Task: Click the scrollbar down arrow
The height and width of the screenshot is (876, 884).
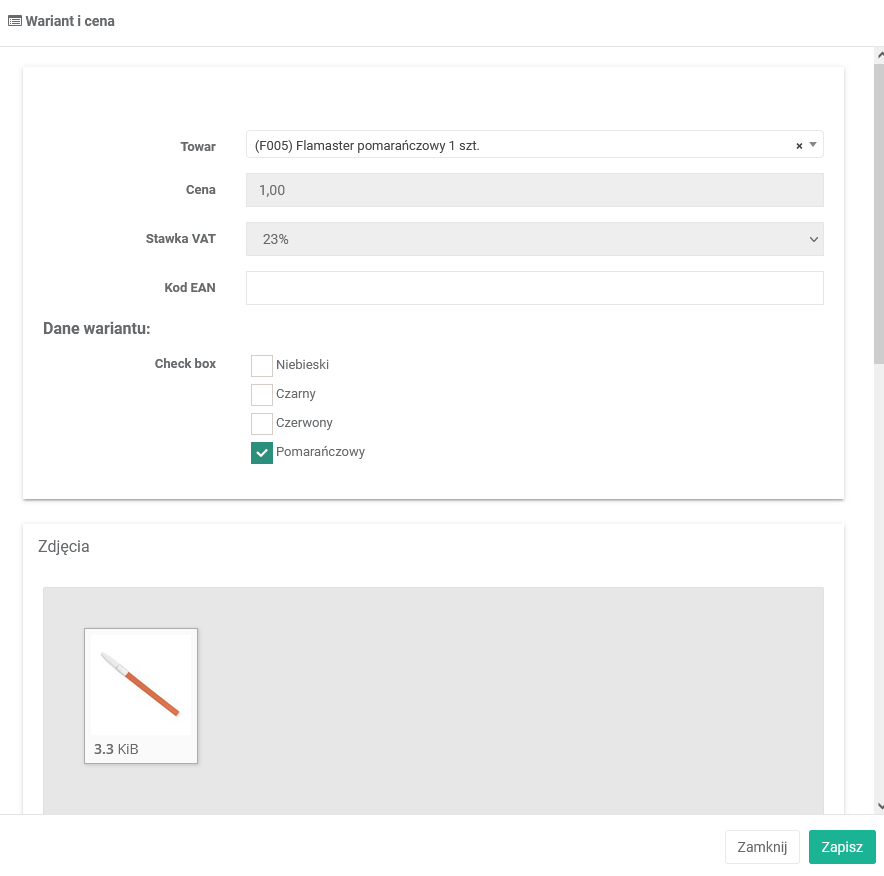Action: click(x=879, y=805)
